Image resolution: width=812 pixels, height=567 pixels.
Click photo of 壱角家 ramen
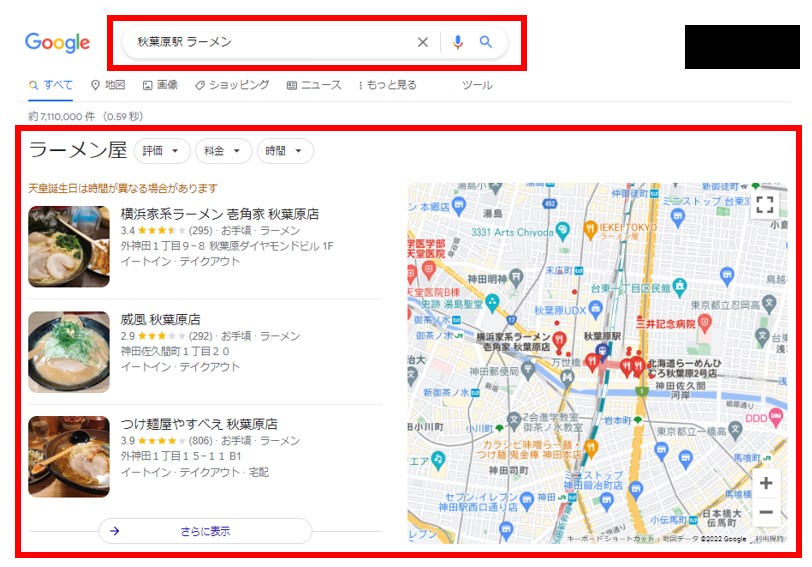click(x=69, y=246)
